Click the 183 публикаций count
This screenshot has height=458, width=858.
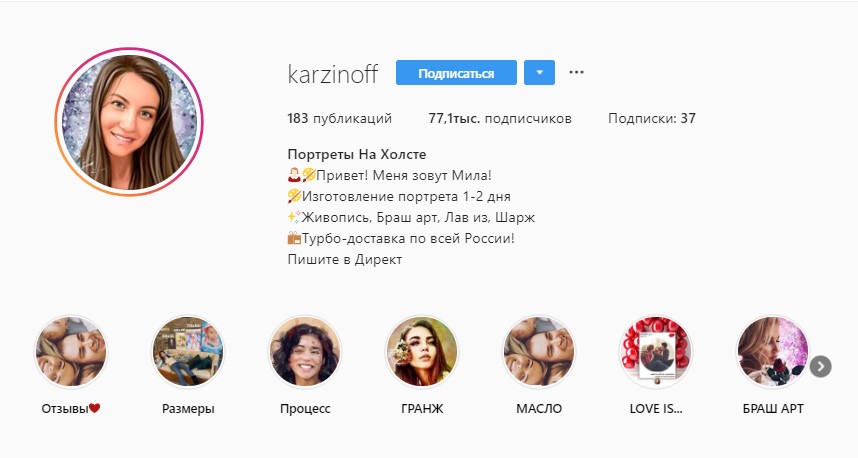340,118
